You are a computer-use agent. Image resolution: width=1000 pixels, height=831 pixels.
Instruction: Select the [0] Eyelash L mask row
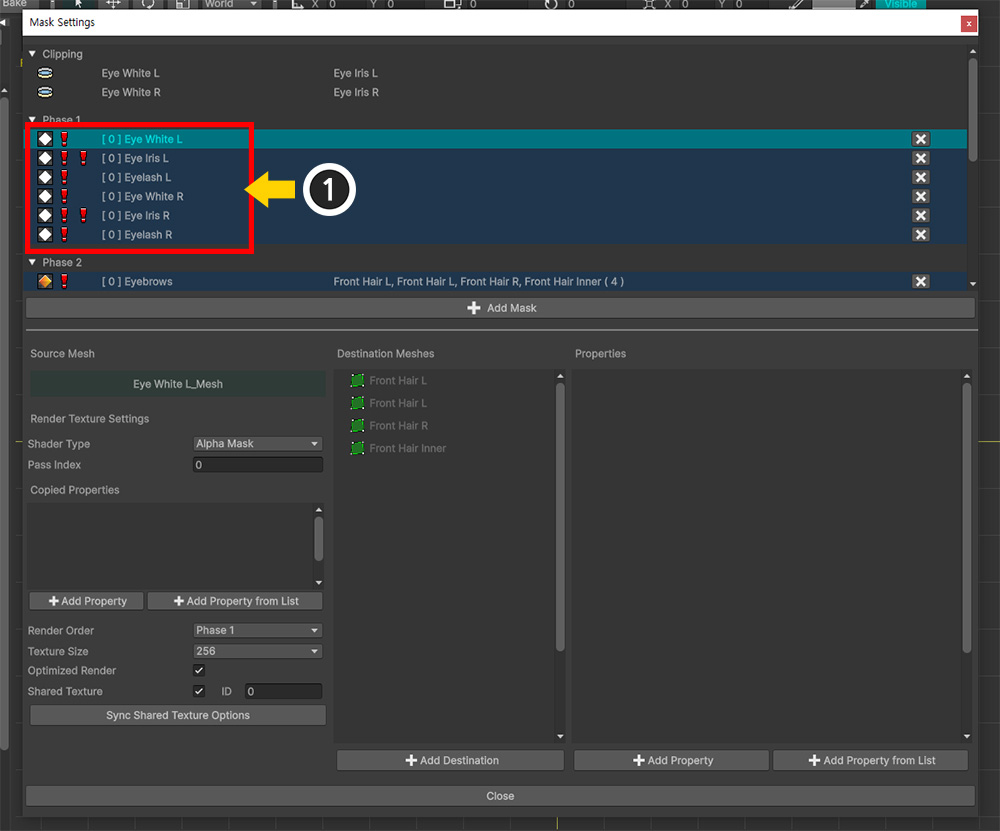click(x=496, y=177)
